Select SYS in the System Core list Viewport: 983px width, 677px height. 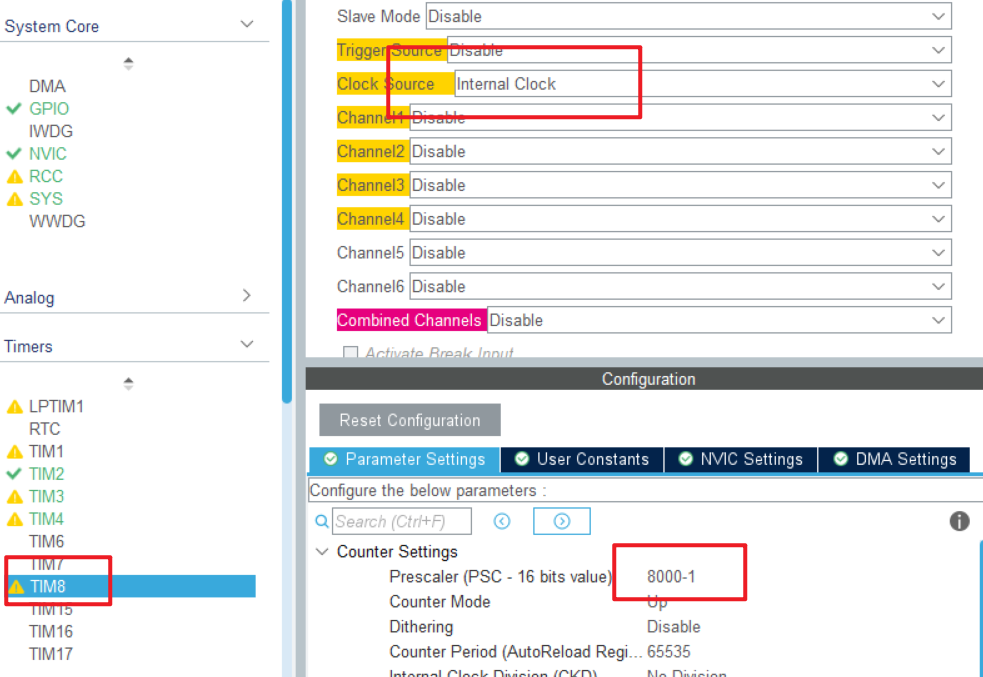(x=46, y=199)
